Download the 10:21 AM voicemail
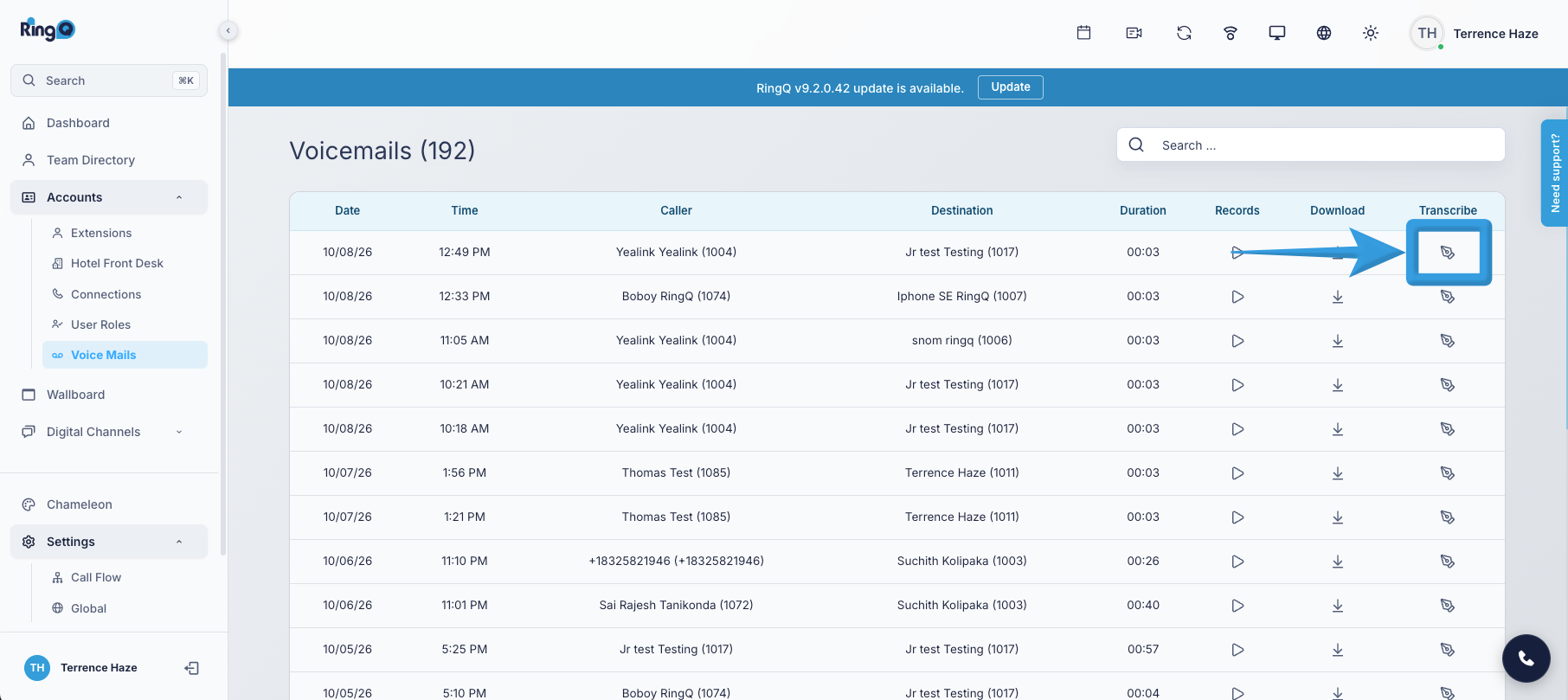Viewport: 1568px width, 700px height. (1338, 385)
